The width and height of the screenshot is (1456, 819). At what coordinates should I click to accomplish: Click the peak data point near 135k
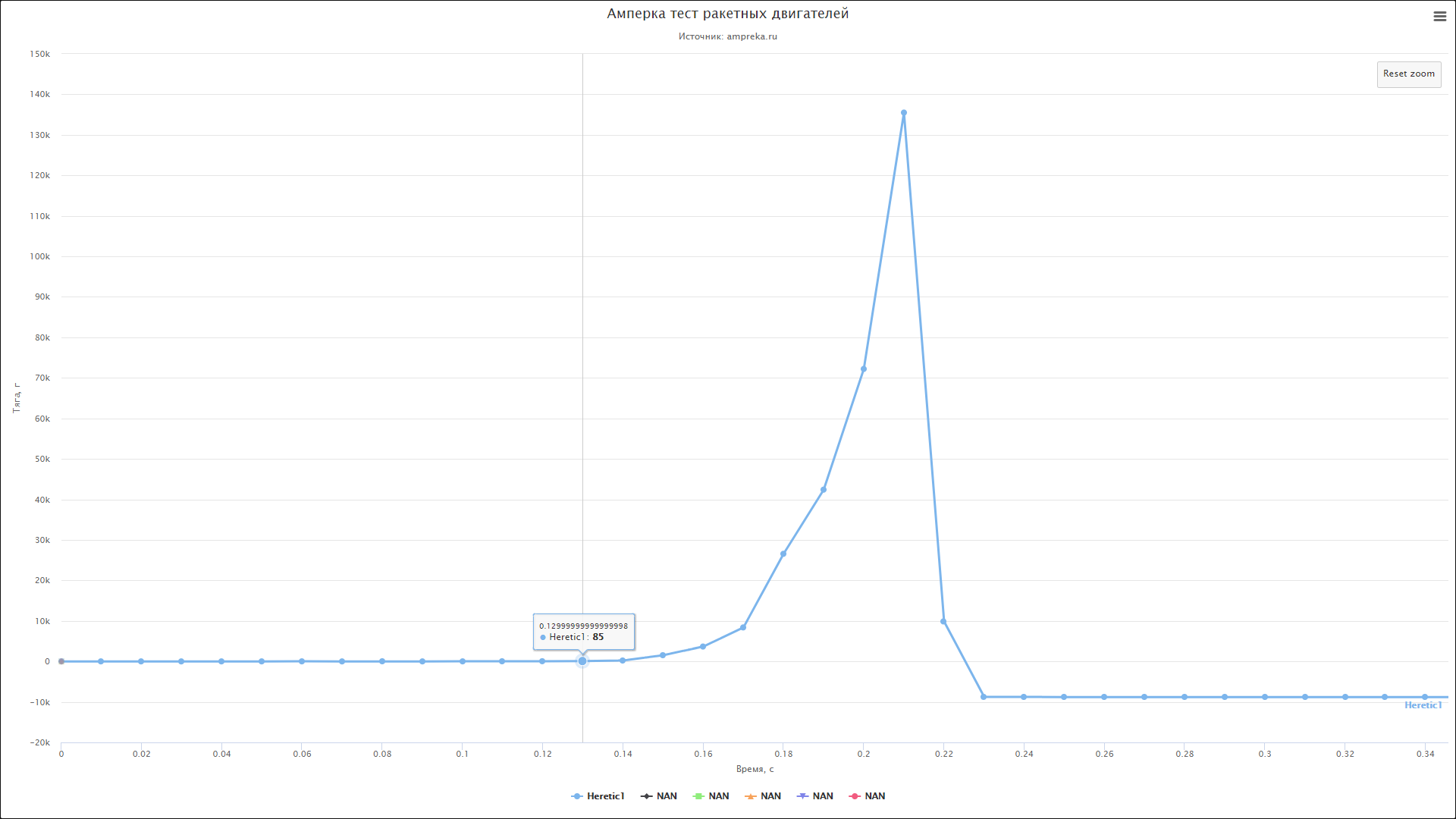pos(903,113)
